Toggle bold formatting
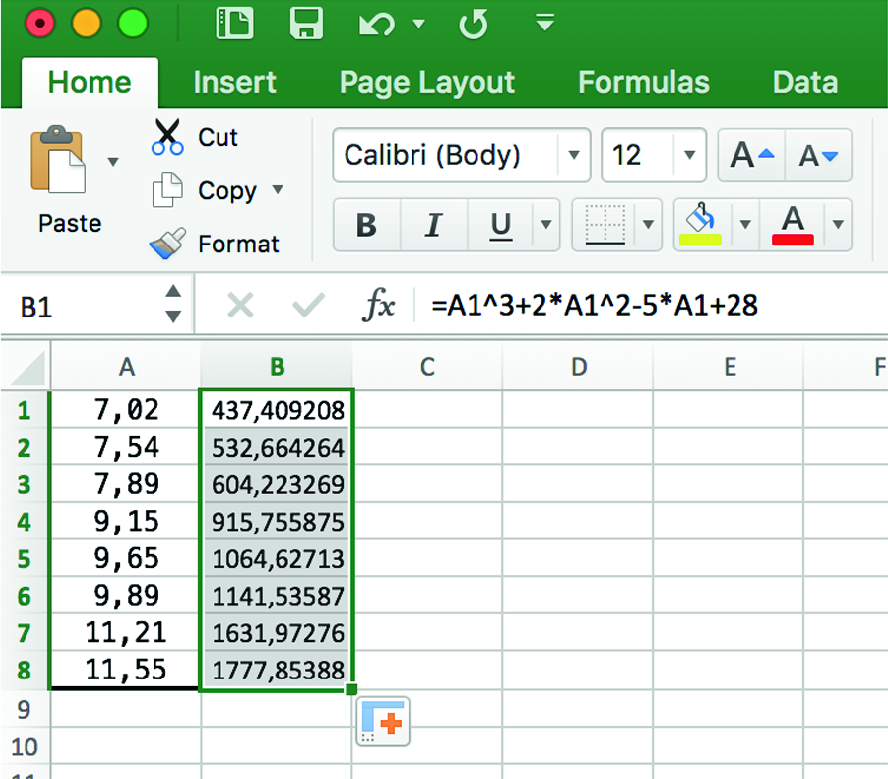This screenshot has width=888, height=779. point(366,225)
